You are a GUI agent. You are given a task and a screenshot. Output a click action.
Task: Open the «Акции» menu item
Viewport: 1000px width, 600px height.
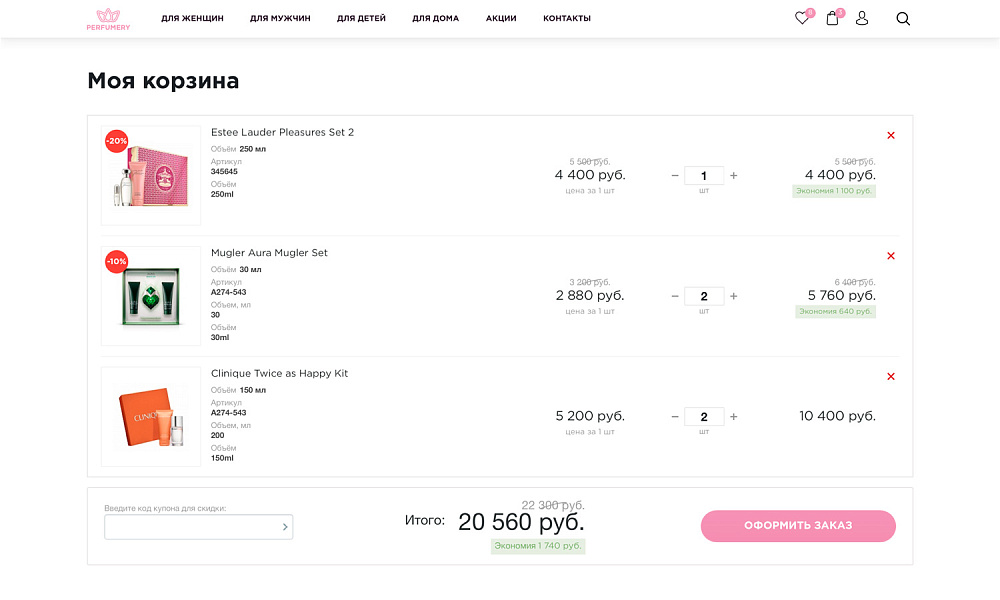pyautogui.click(x=501, y=18)
